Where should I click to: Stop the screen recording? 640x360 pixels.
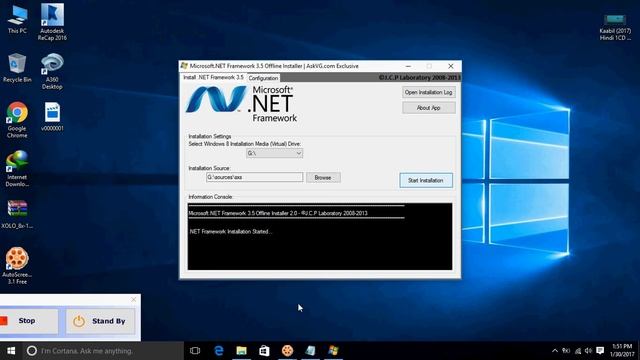28,321
